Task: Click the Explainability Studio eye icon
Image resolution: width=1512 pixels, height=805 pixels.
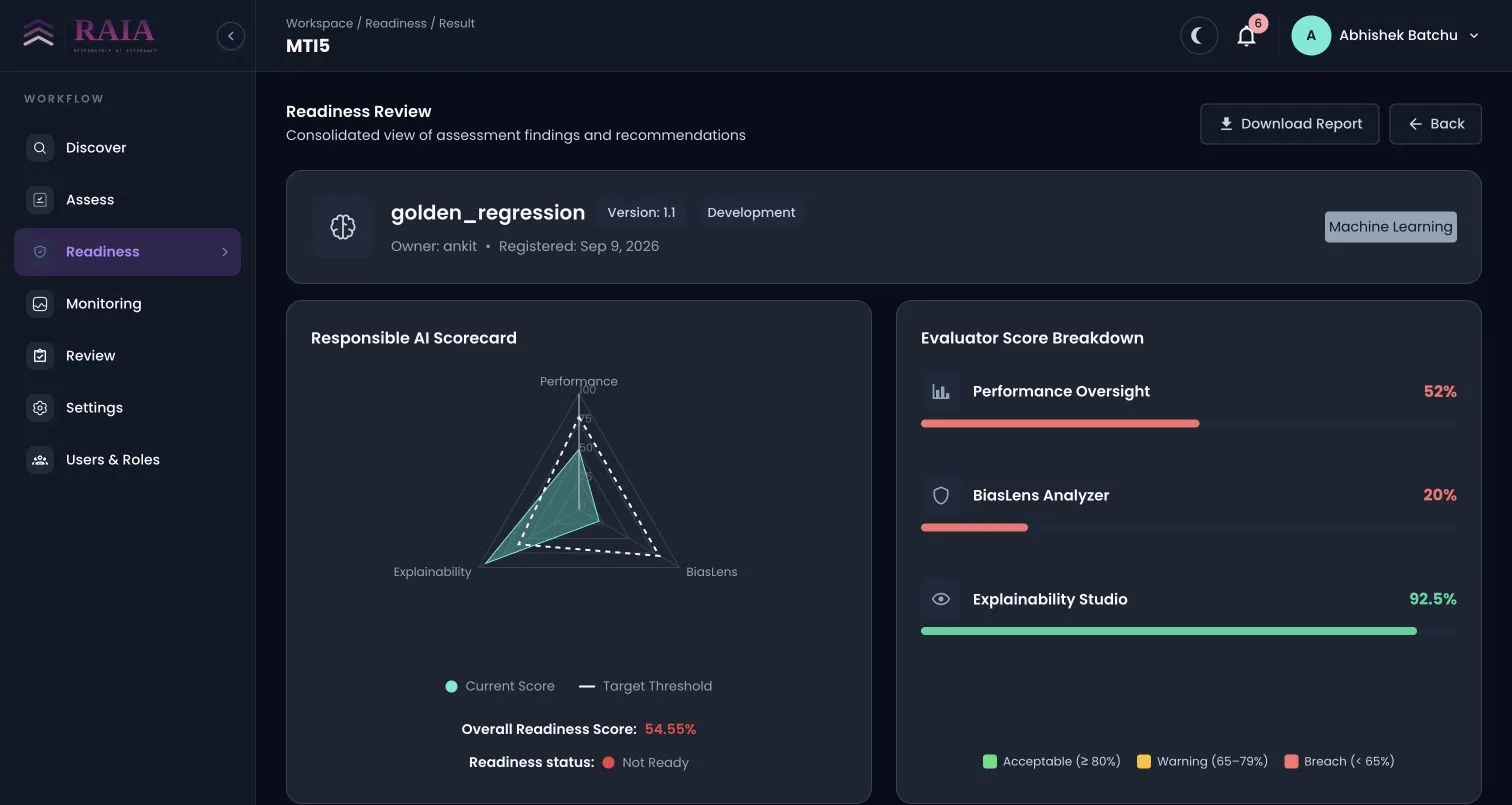Action: tap(941, 600)
